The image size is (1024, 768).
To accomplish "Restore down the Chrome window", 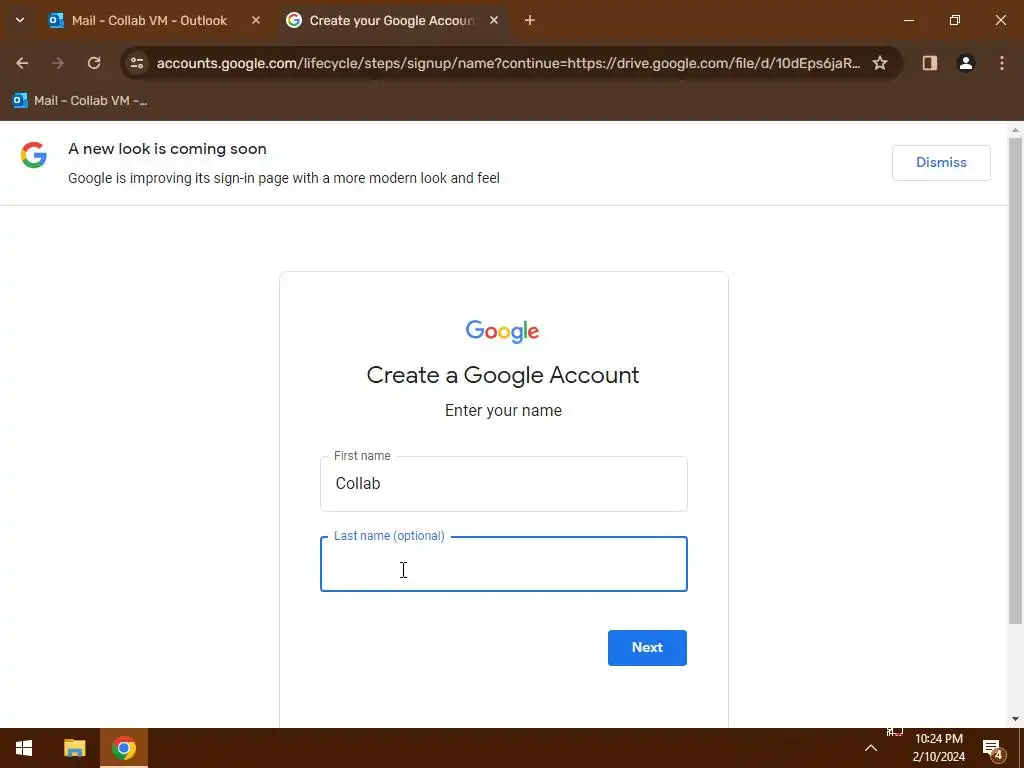I will click(x=955, y=20).
